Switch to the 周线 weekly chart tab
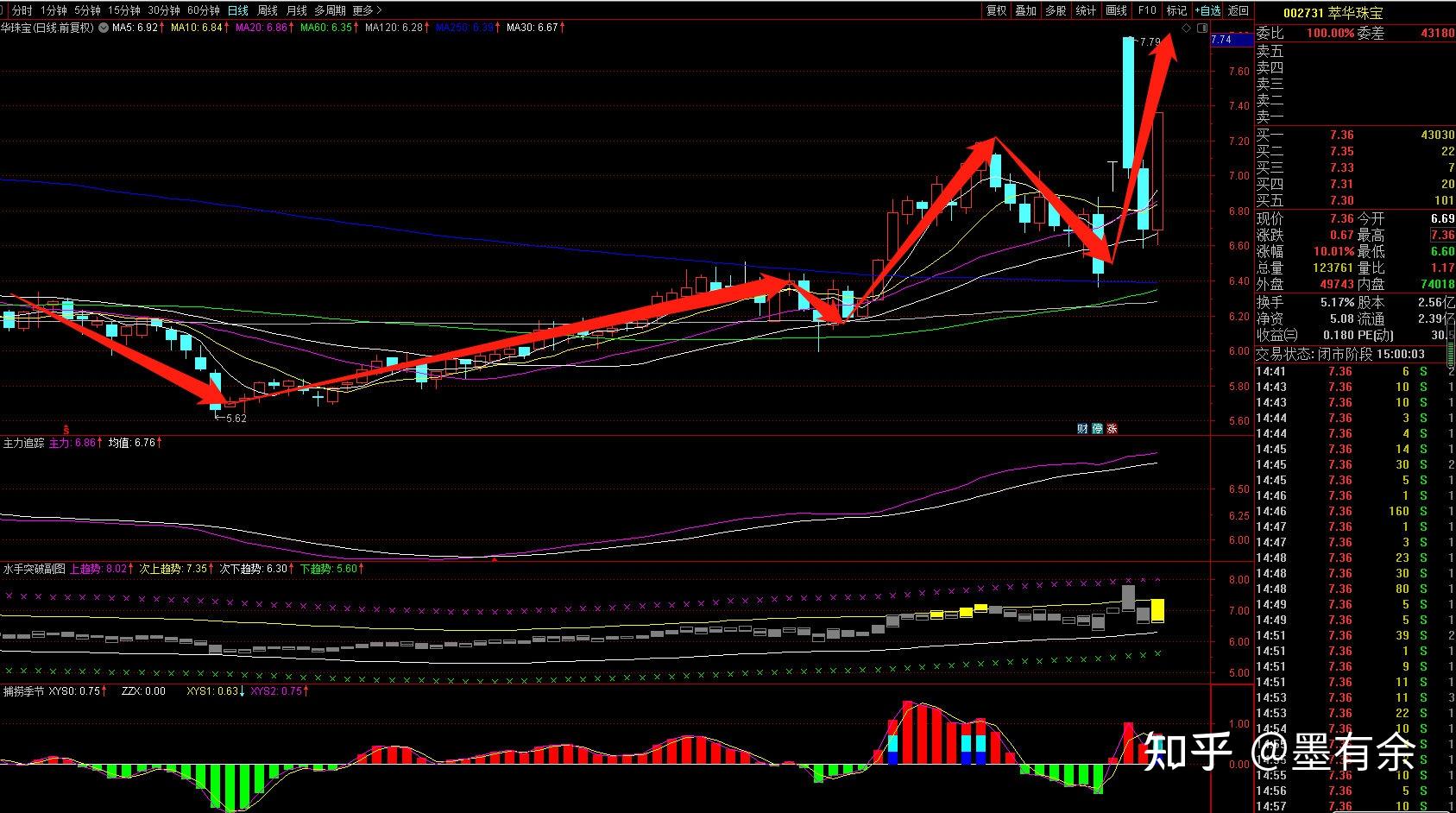The height and width of the screenshot is (813, 1456). [x=268, y=10]
